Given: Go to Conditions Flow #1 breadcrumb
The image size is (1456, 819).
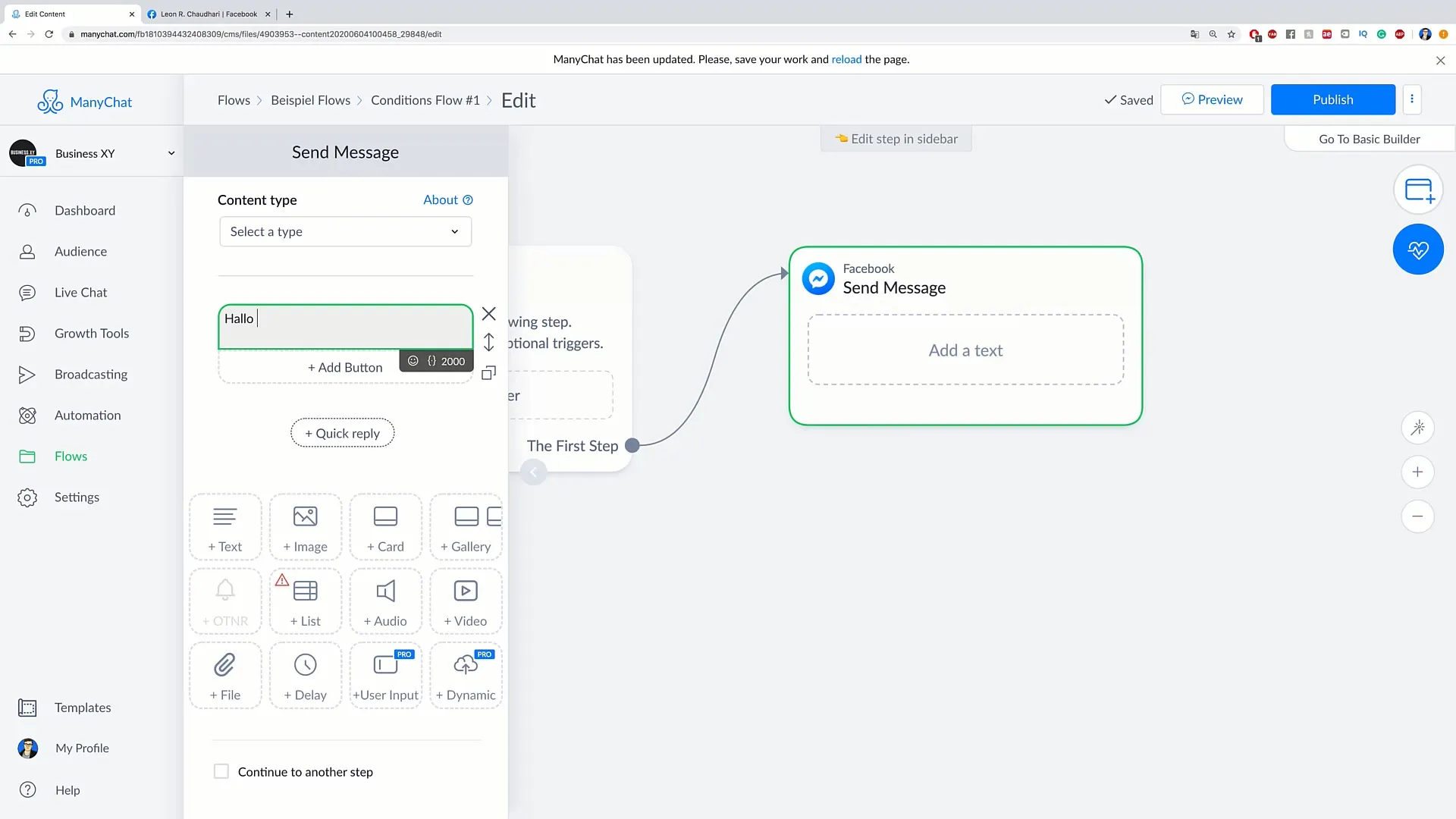Looking at the screenshot, I should click(425, 100).
